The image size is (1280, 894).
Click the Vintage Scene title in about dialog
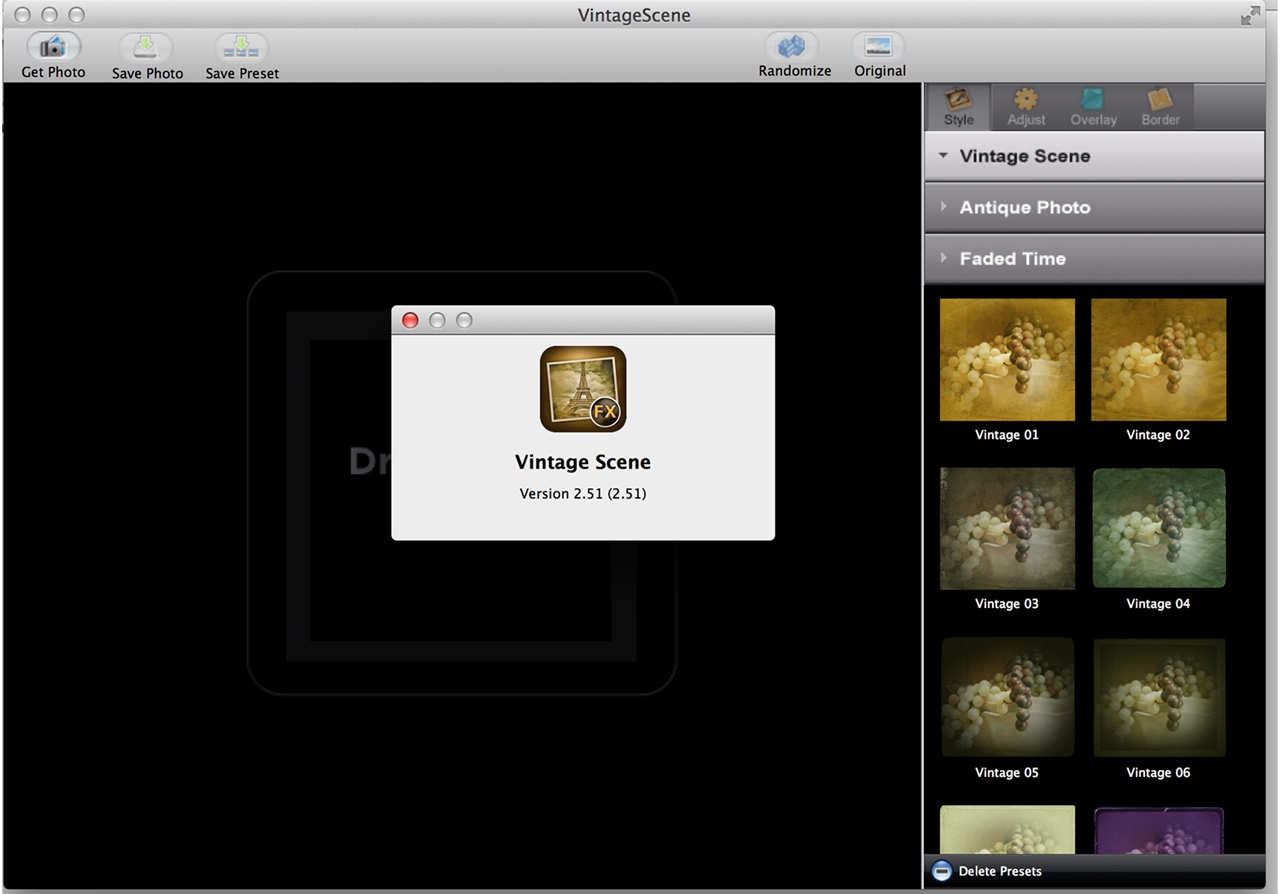pyautogui.click(x=583, y=462)
